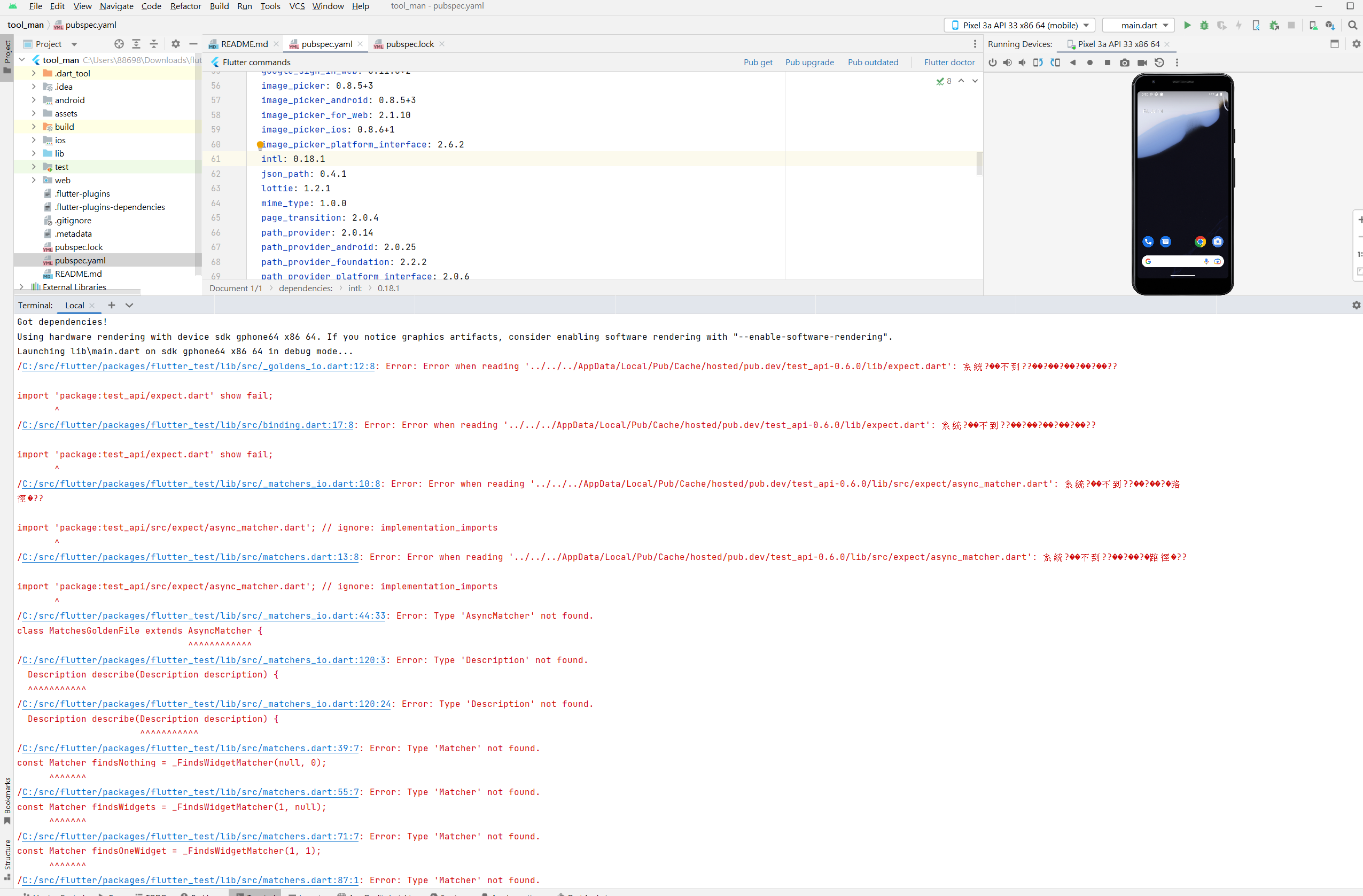
Task: Open Terminal settings gear in tool window
Action: click(1356, 305)
